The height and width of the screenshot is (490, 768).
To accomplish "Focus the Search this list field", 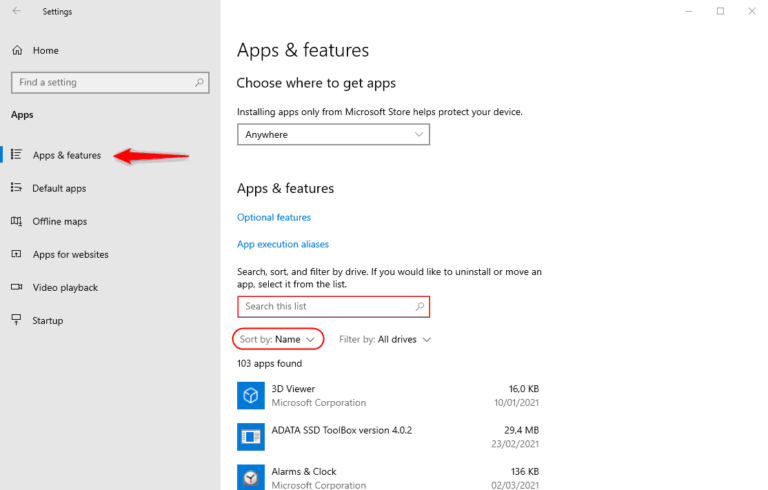I will click(334, 307).
